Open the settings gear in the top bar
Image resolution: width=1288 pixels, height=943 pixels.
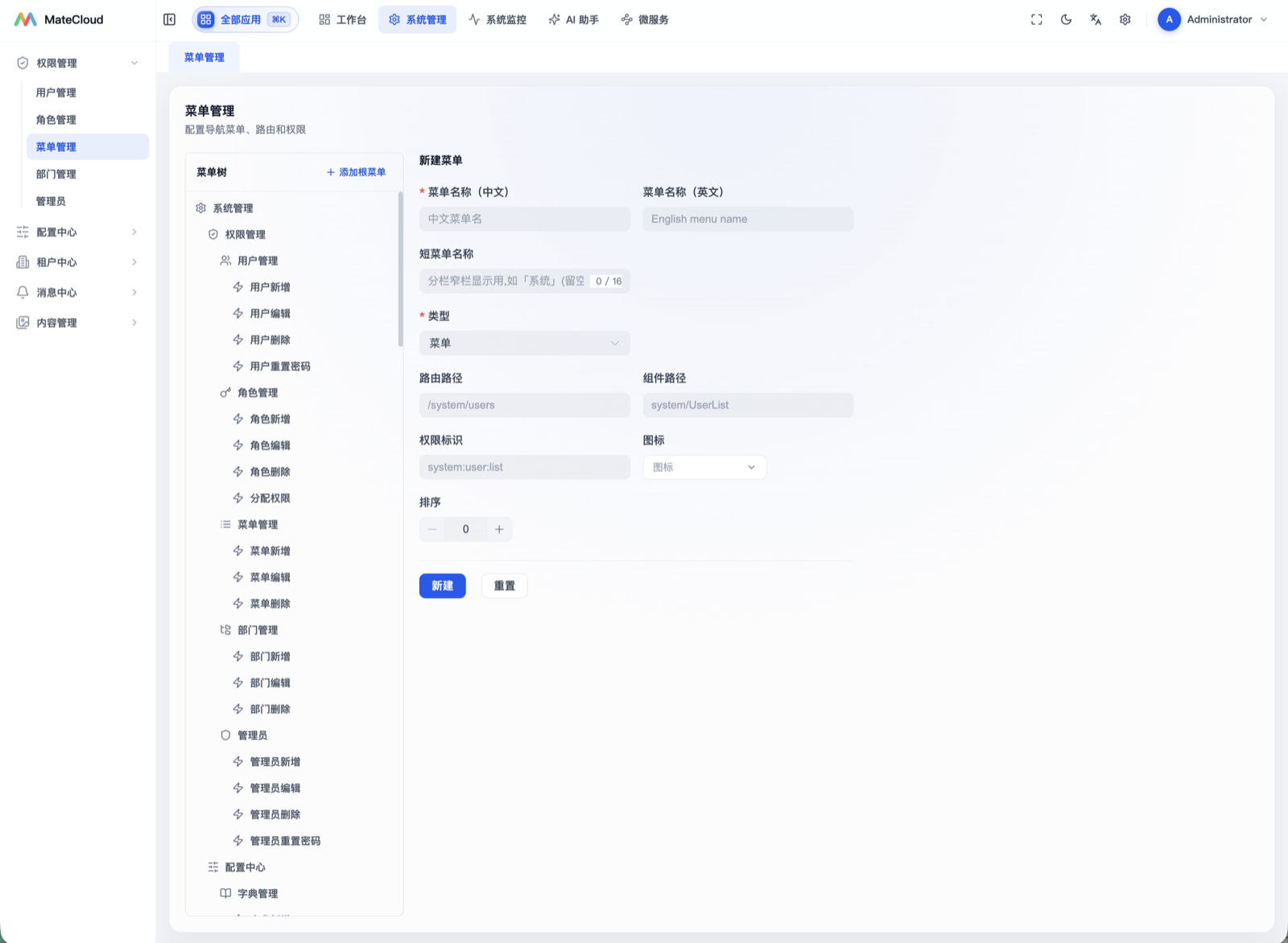[1125, 19]
